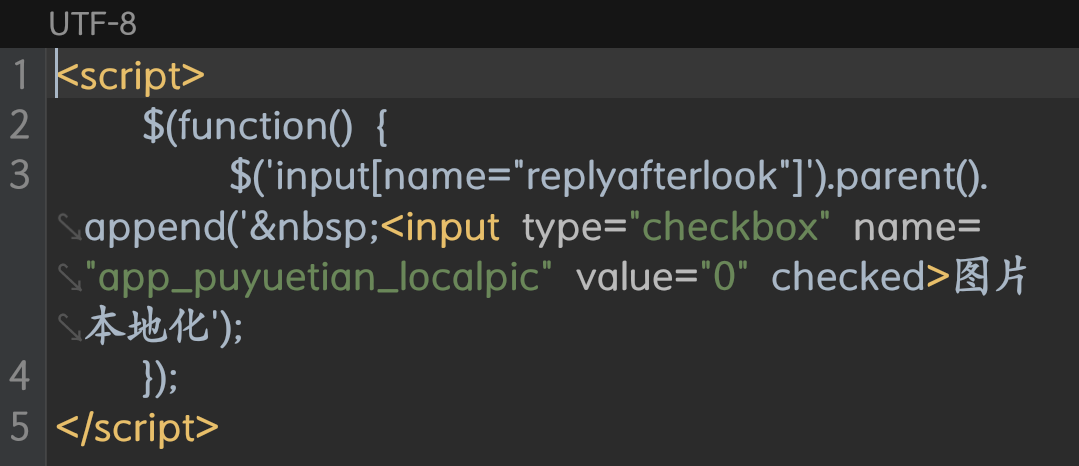The height and width of the screenshot is (466, 1079).
Task: Click the append( call text
Action: [x=161, y=226]
